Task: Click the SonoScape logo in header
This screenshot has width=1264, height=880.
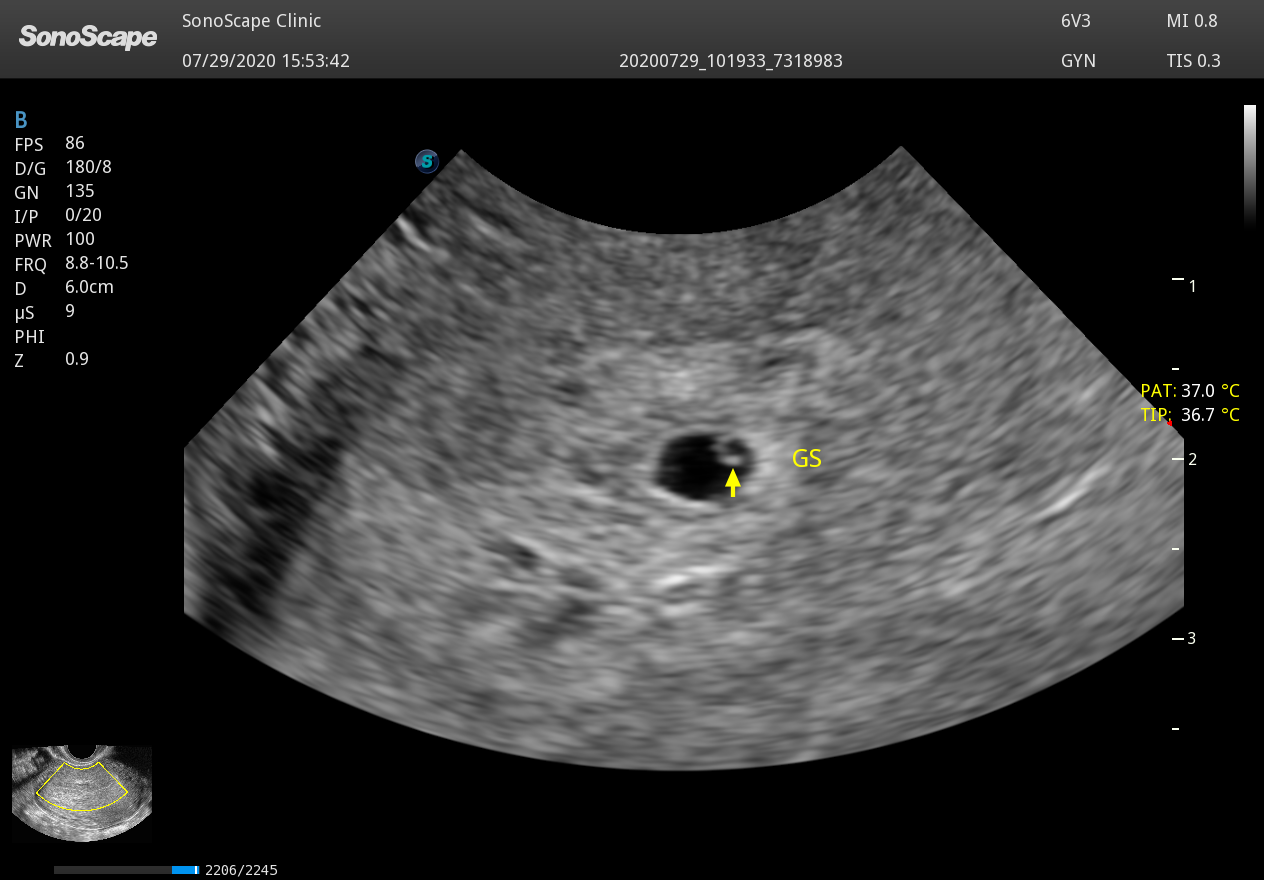Action: pos(88,38)
